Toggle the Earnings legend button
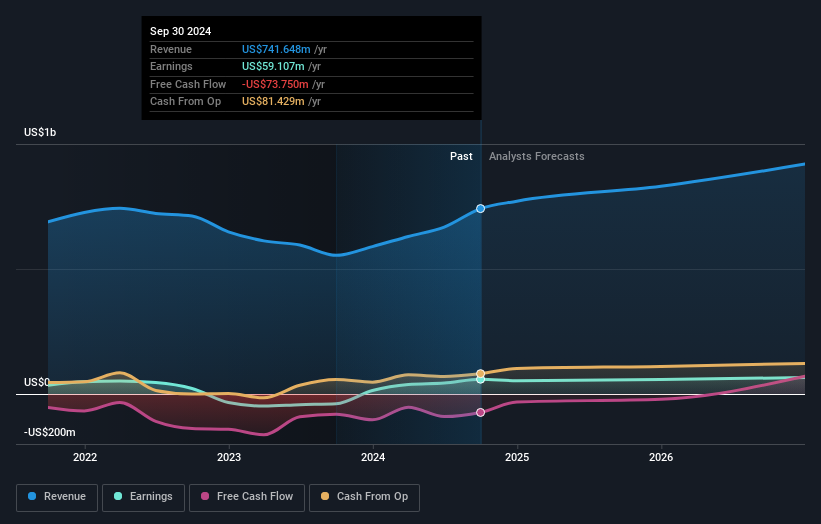Viewport: 821px width, 524px height. coord(143,497)
